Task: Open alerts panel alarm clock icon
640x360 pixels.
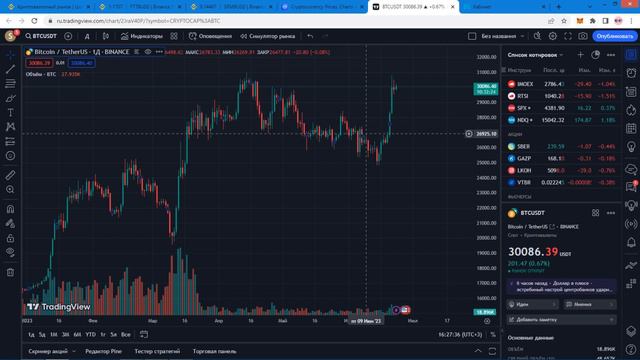Action: pos(631,73)
